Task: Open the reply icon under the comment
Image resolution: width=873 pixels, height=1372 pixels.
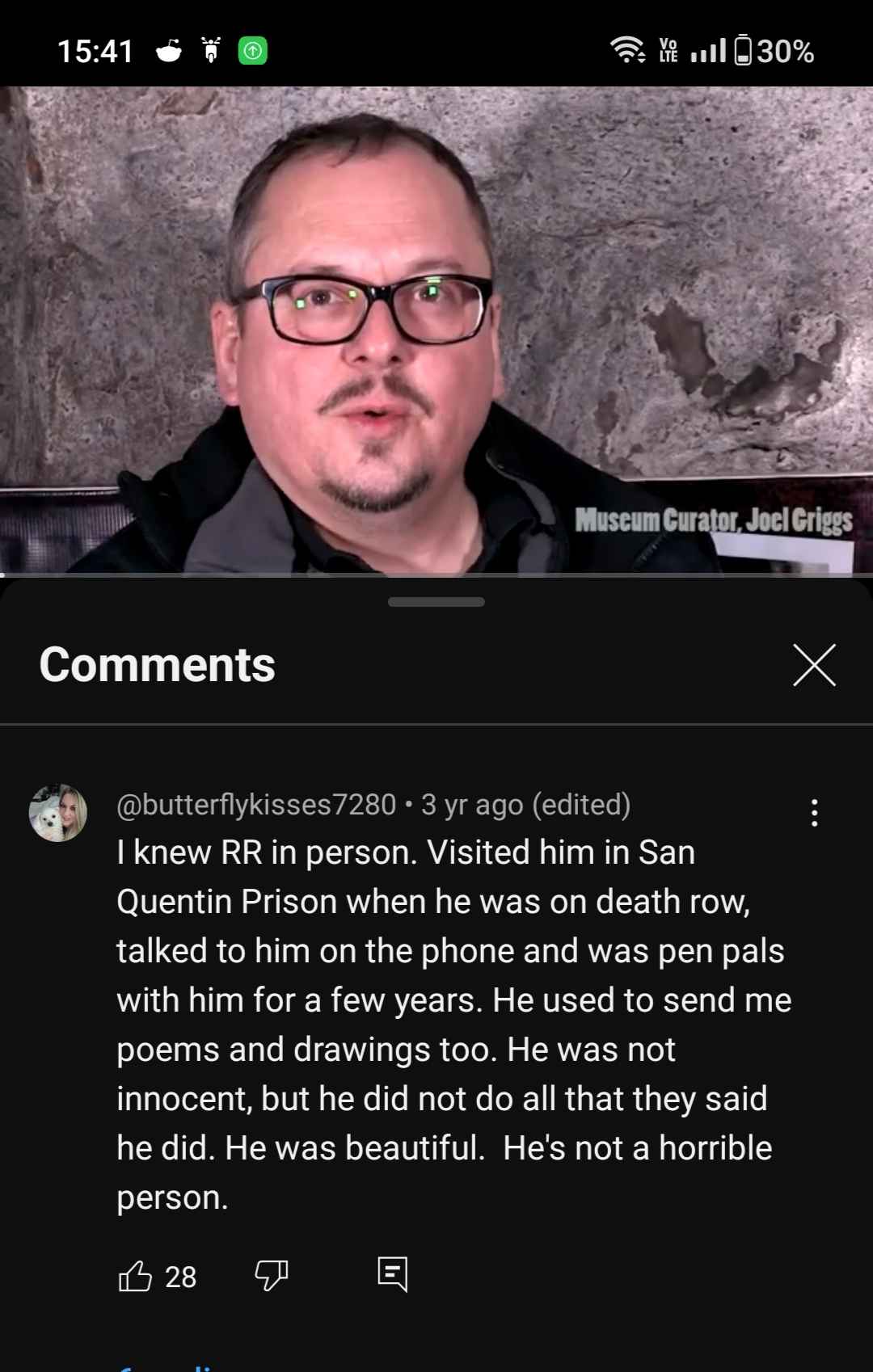Action: click(393, 1274)
